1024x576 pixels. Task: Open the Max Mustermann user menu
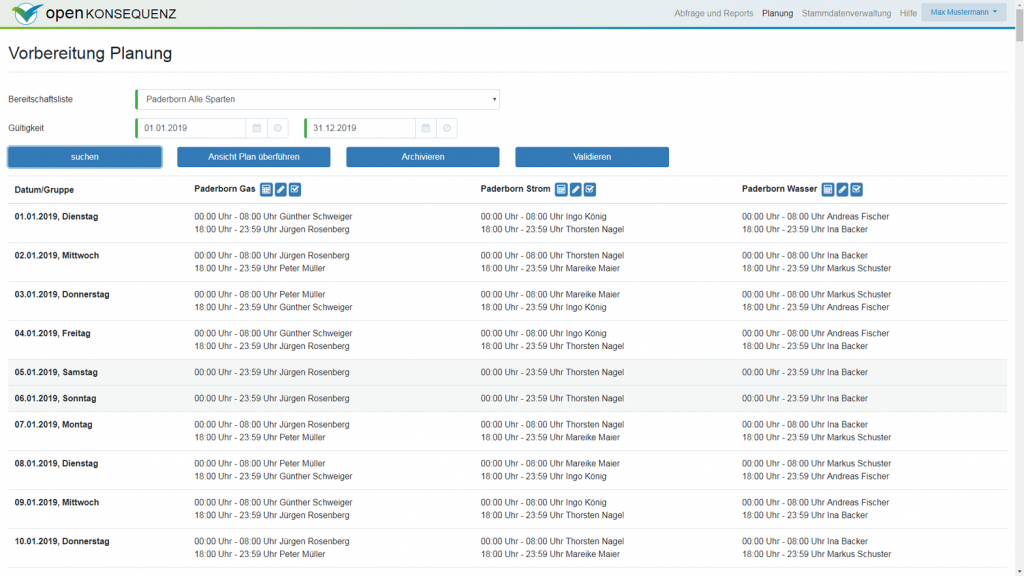(963, 12)
